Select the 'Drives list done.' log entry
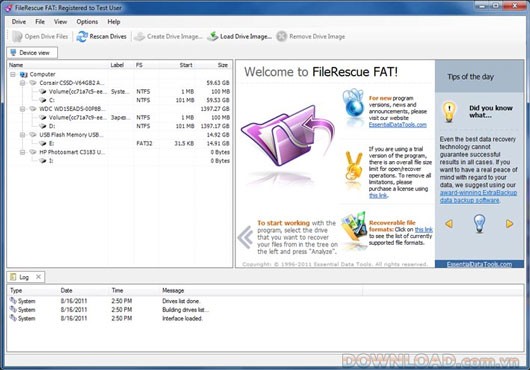 265,301
